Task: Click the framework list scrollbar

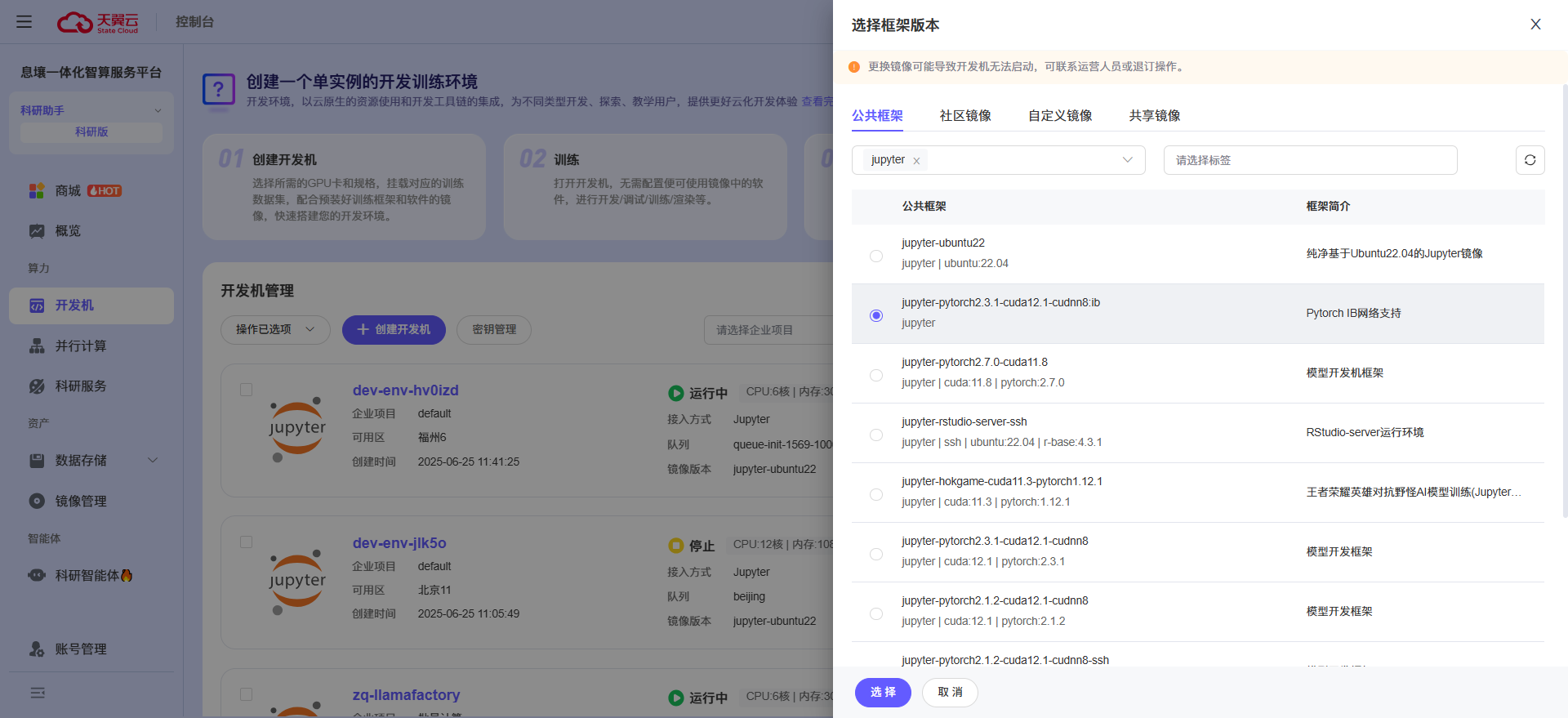Action: pos(1564,301)
